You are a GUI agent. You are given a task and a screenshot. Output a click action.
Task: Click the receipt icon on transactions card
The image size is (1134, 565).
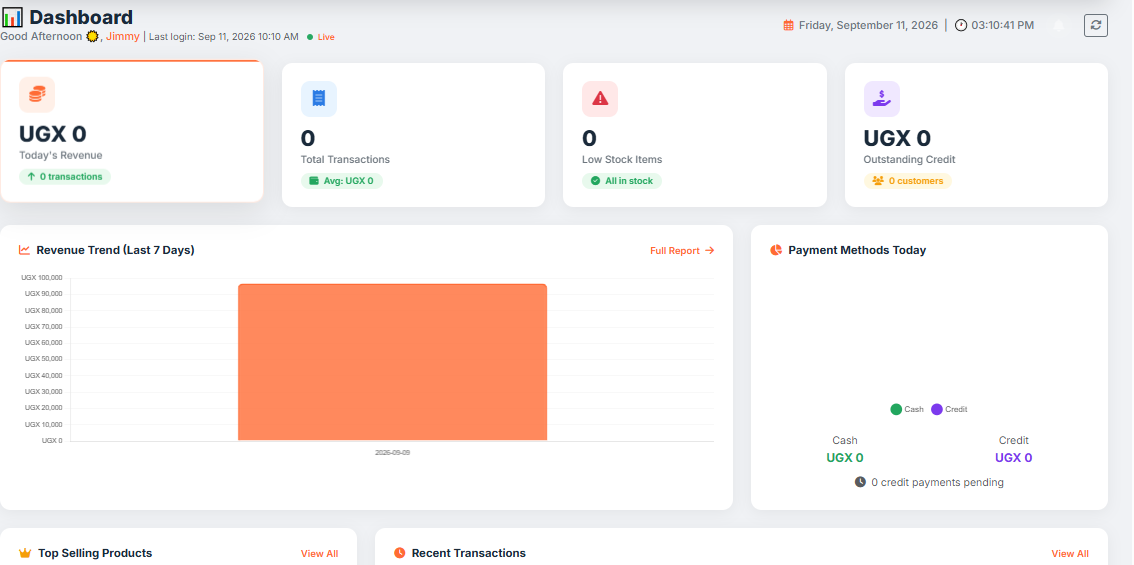pos(319,98)
